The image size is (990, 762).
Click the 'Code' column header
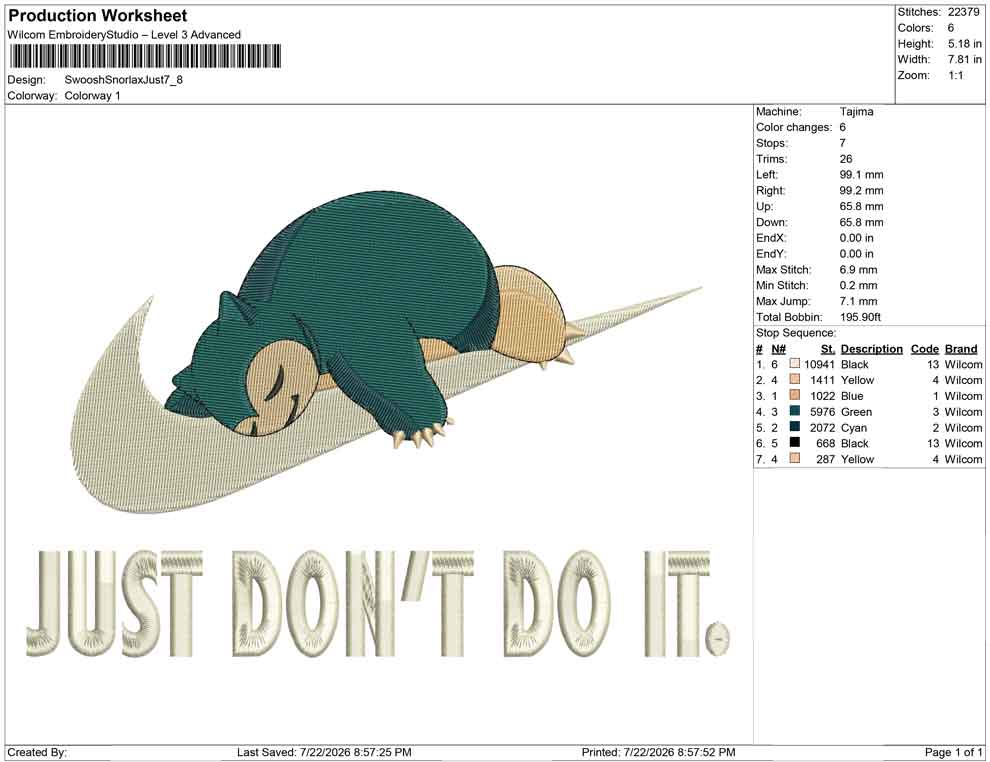pos(925,348)
